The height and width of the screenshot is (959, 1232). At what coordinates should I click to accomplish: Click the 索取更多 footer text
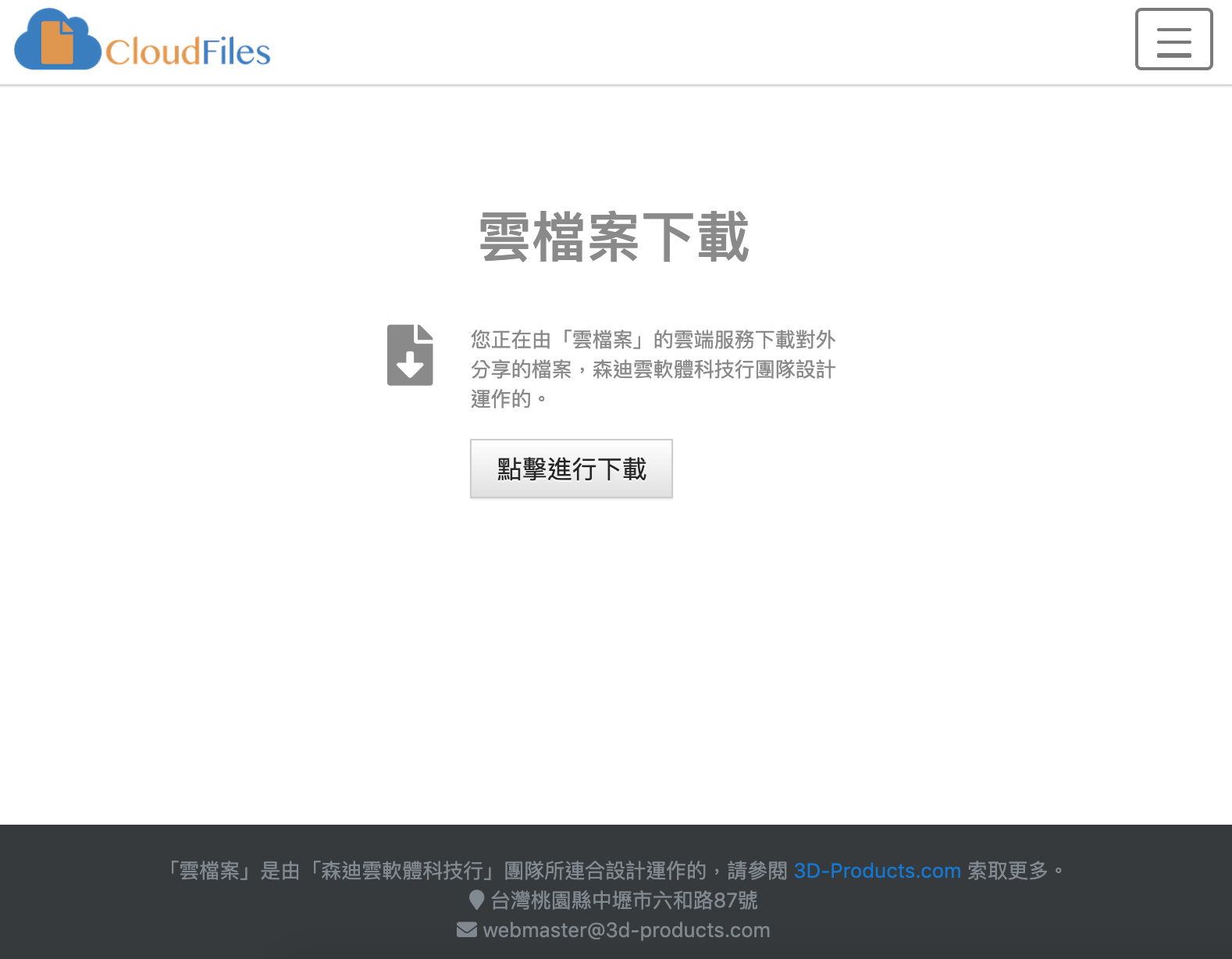point(1007,871)
